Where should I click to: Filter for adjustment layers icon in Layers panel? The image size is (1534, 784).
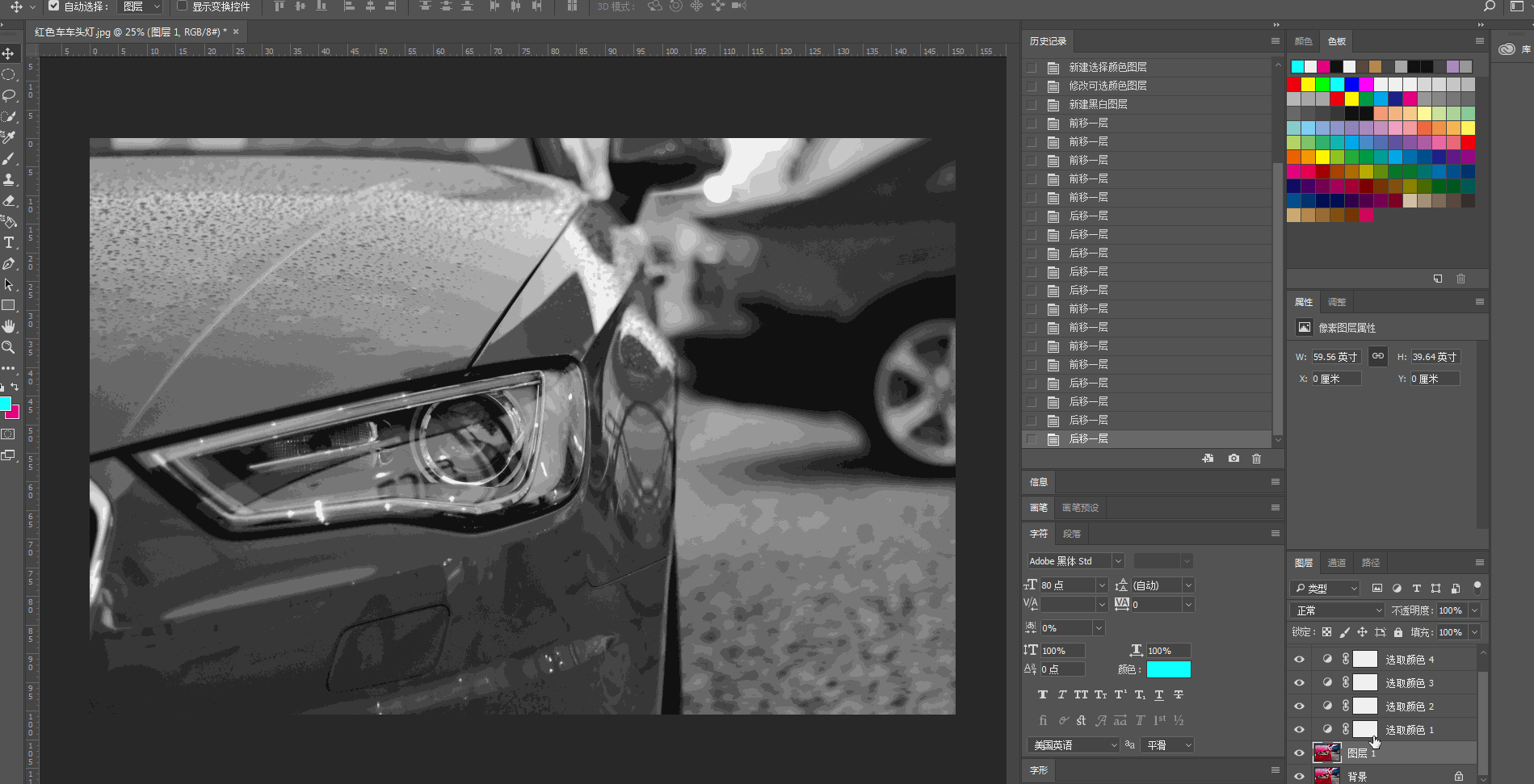(1397, 589)
